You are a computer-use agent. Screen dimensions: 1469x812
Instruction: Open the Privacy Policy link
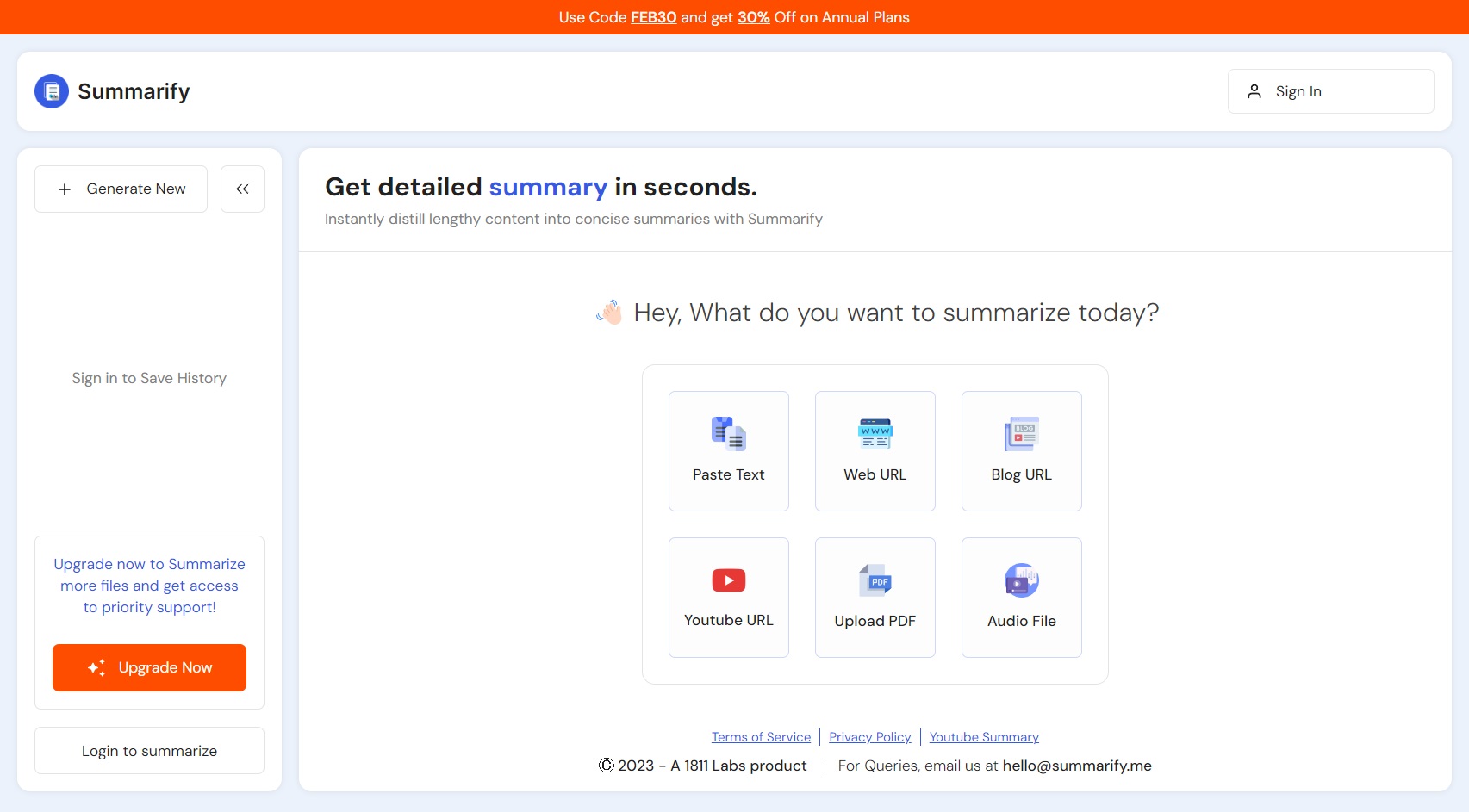click(870, 737)
